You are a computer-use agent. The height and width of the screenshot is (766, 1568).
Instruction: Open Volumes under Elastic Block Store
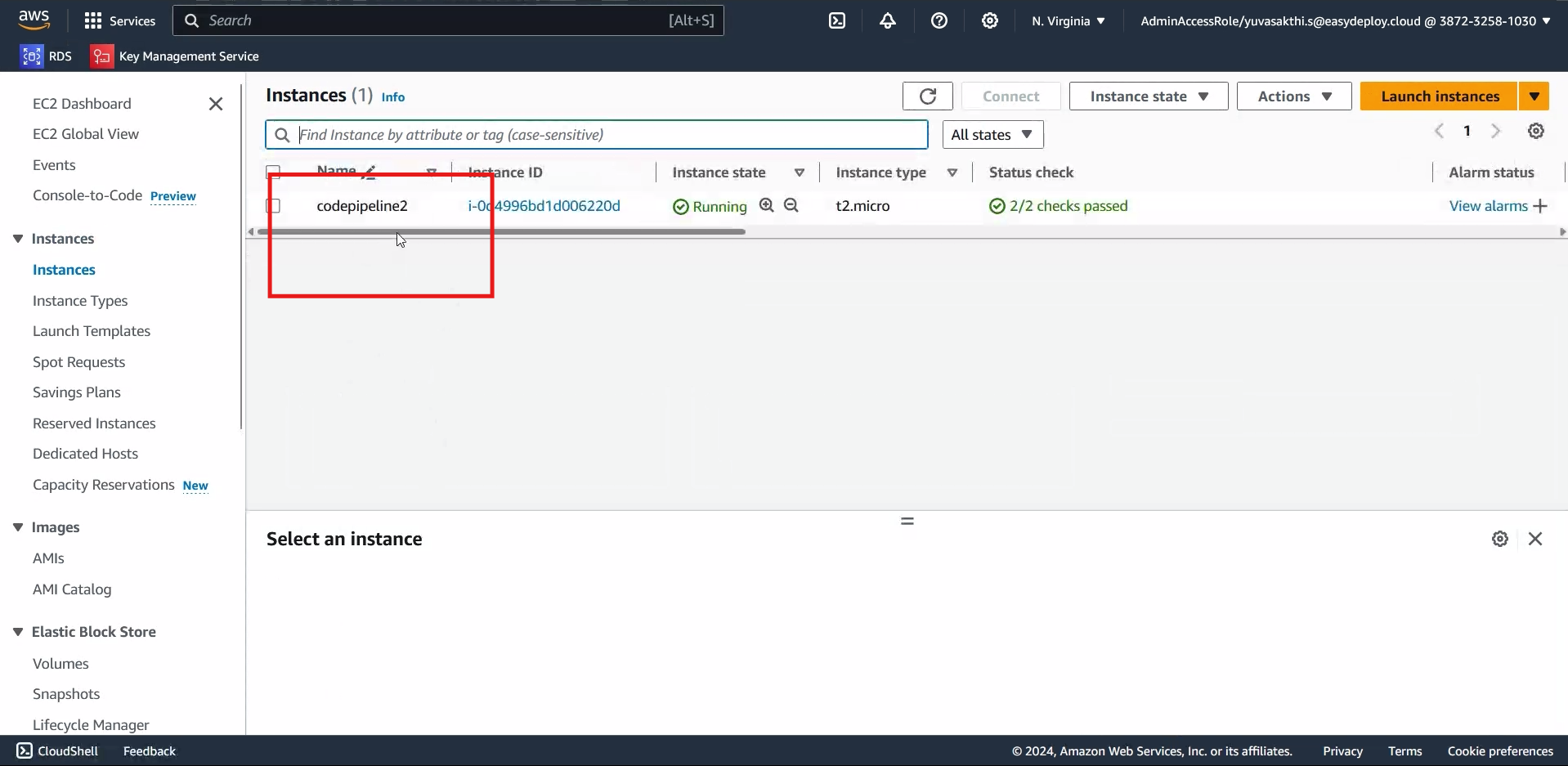click(x=60, y=664)
